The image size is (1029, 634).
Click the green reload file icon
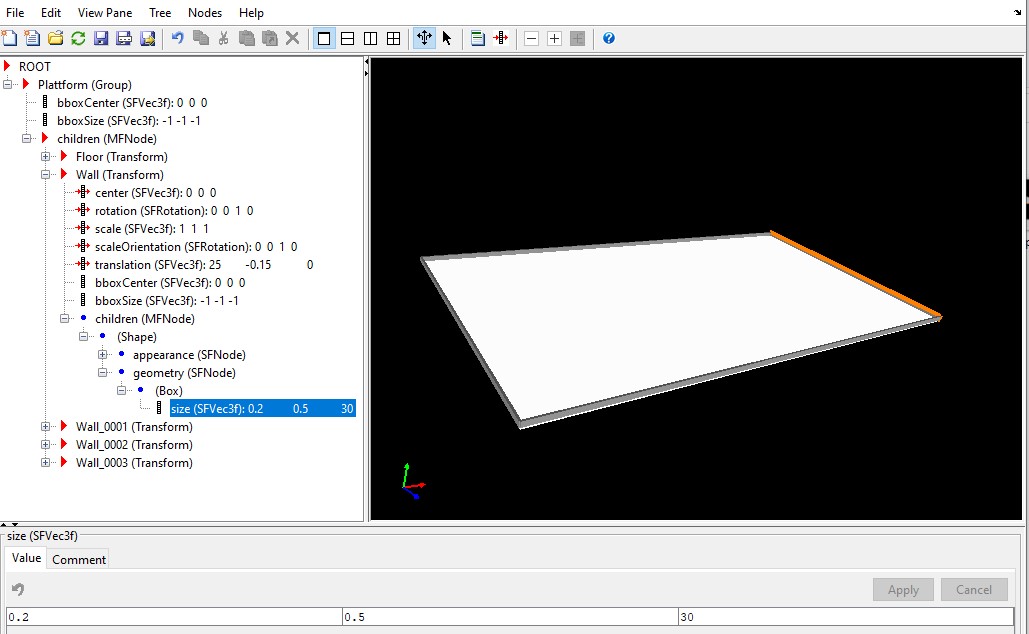pos(77,38)
